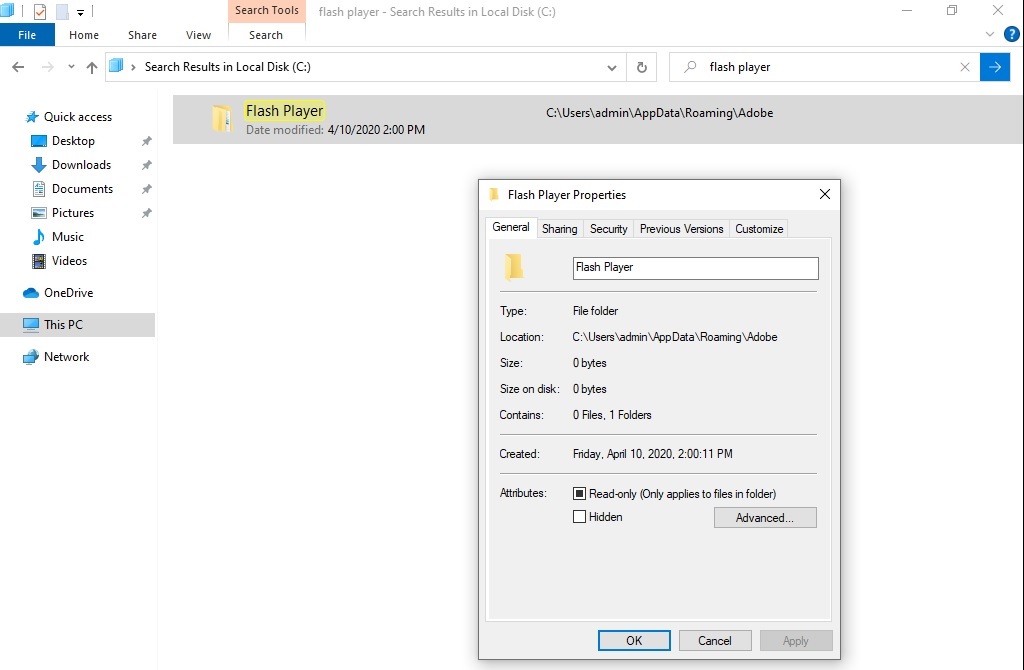Image resolution: width=1024 pixels, height=670 pixels.
Task: Click the blue search go arrow
Action: (994, 67)
